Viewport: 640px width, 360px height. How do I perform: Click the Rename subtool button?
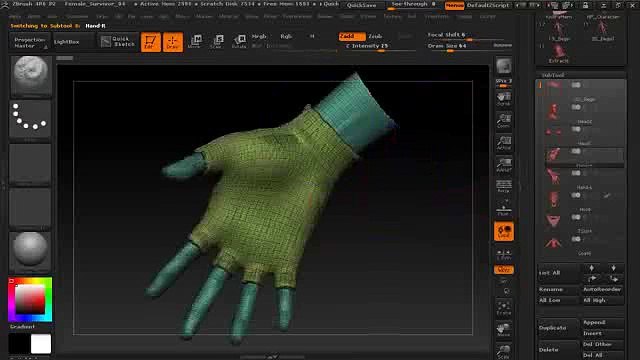558,289
